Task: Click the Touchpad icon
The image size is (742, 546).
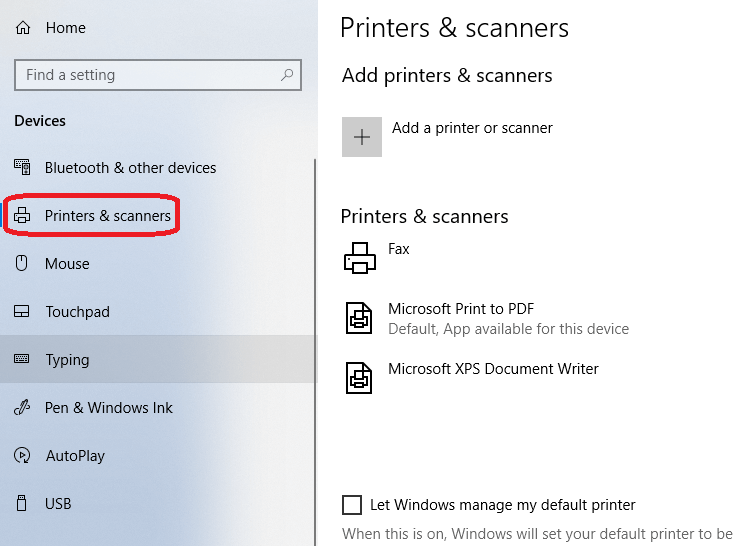Action: coord(22,311)
